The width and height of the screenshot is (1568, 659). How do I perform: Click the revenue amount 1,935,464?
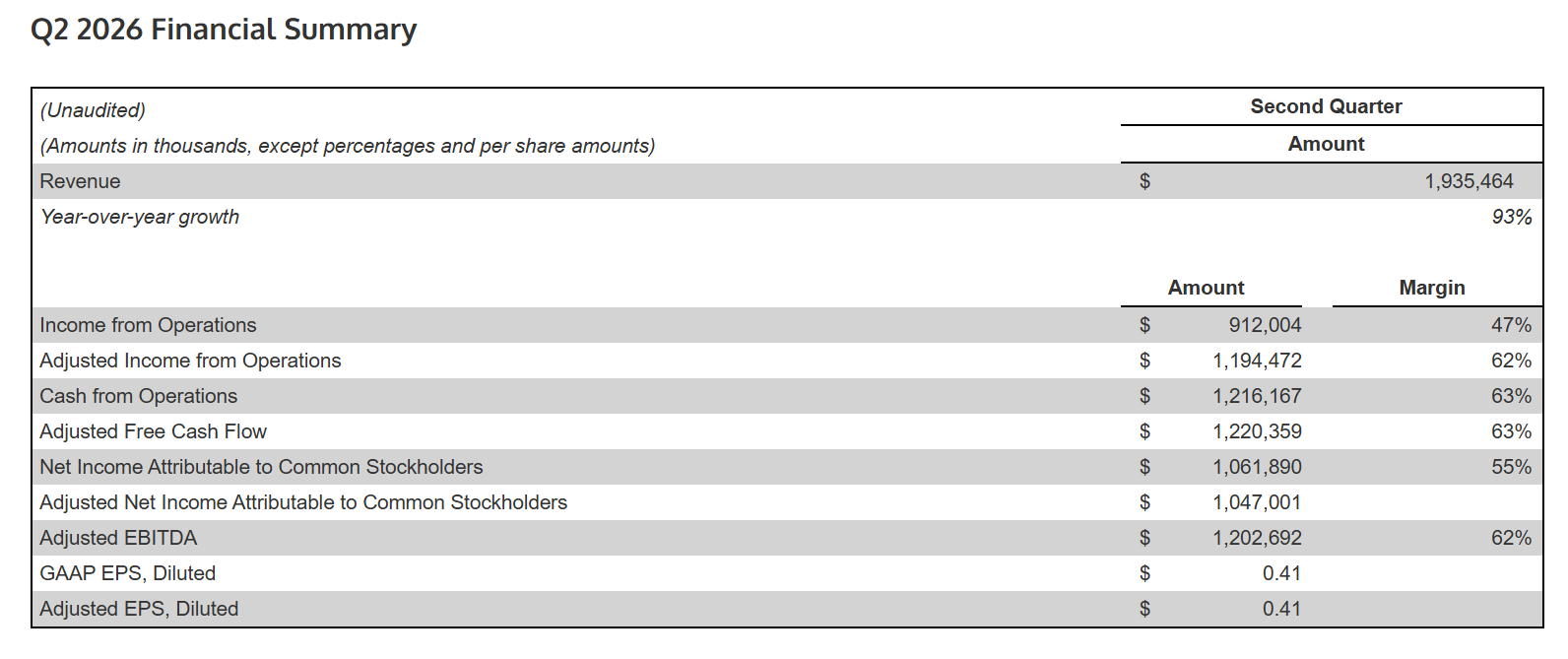pyautogui.click(x=1469, y=181)
